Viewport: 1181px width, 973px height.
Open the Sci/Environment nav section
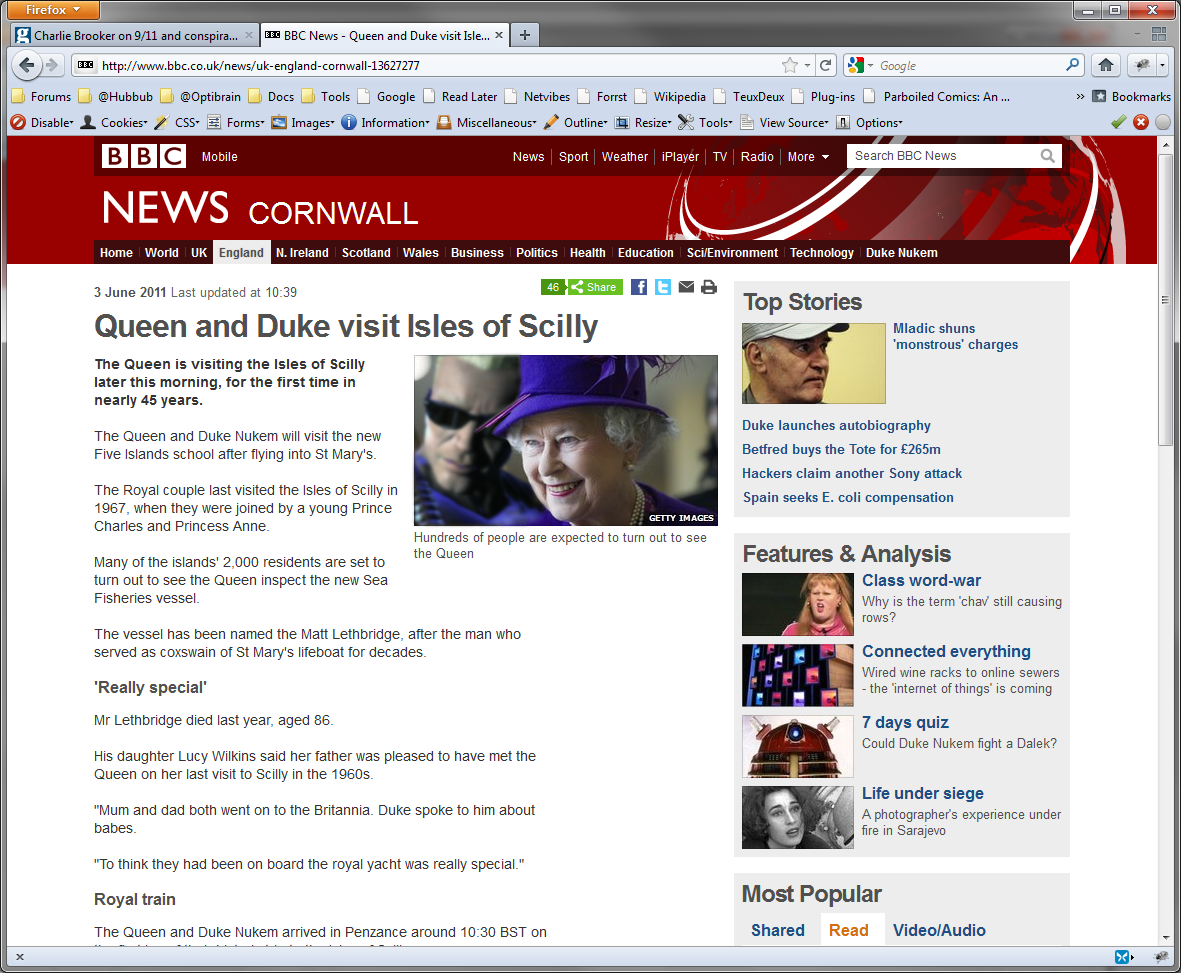pos(732,252)
